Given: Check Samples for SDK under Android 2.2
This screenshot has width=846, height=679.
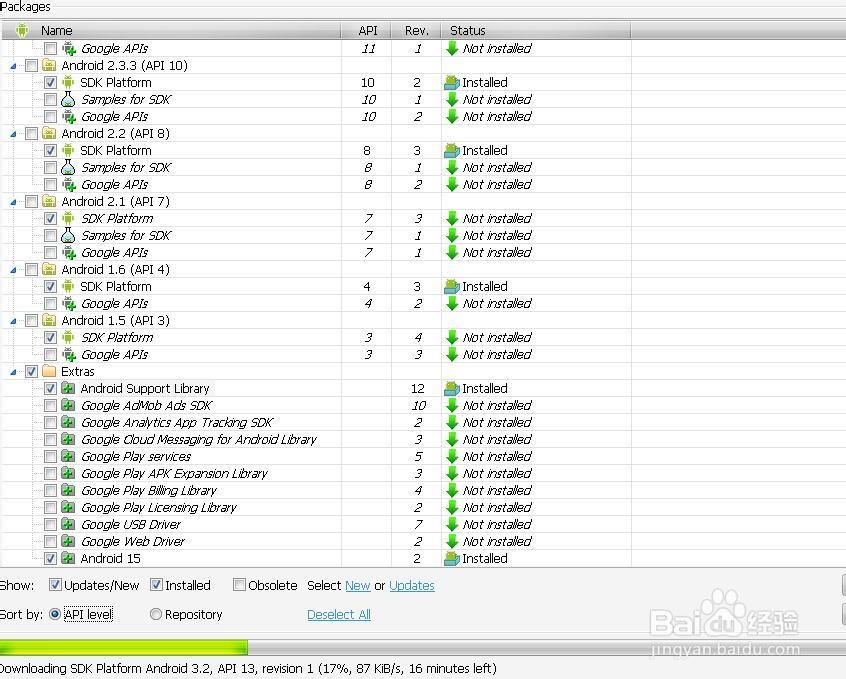Looking at the screenshot, I should point(50,167).
